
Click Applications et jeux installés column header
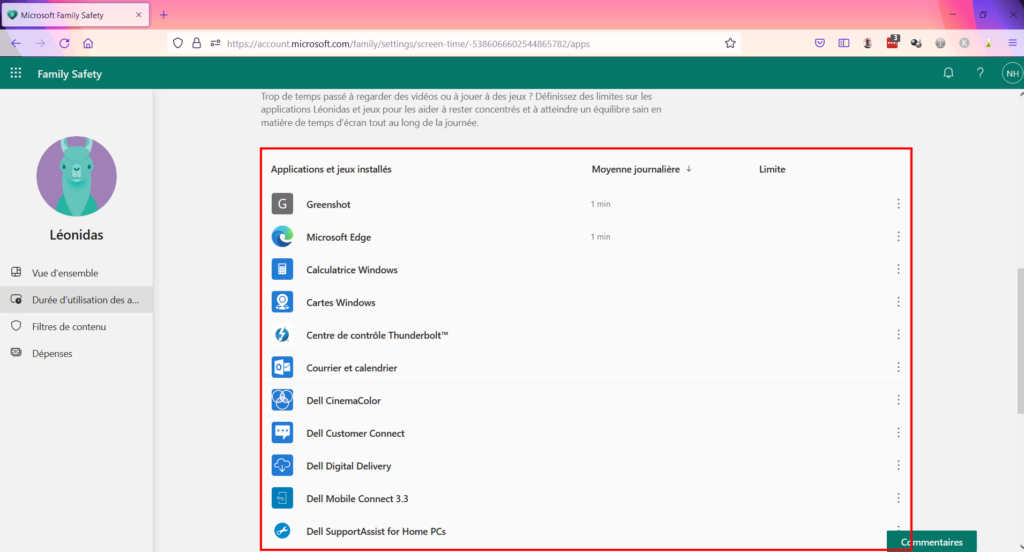[x=331, y=169]
